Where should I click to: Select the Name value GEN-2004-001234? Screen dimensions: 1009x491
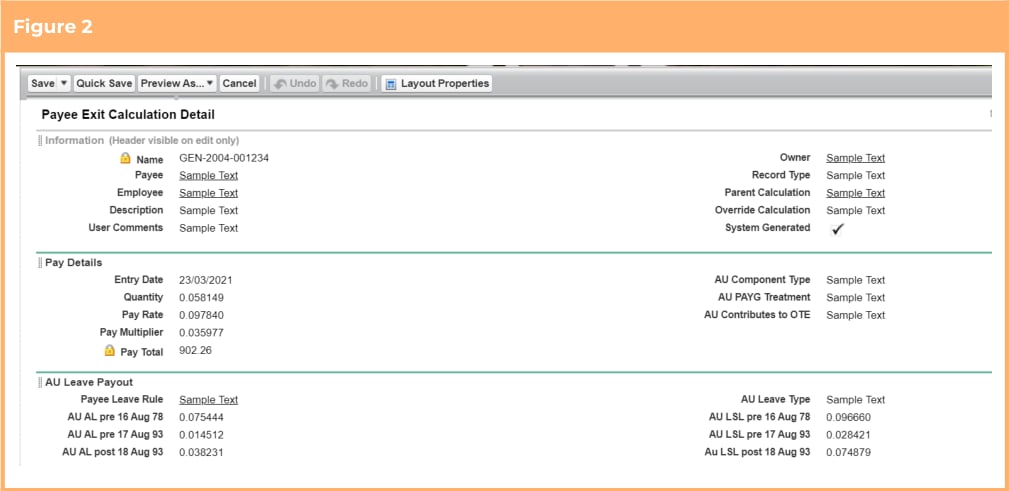tap(224, 158)
